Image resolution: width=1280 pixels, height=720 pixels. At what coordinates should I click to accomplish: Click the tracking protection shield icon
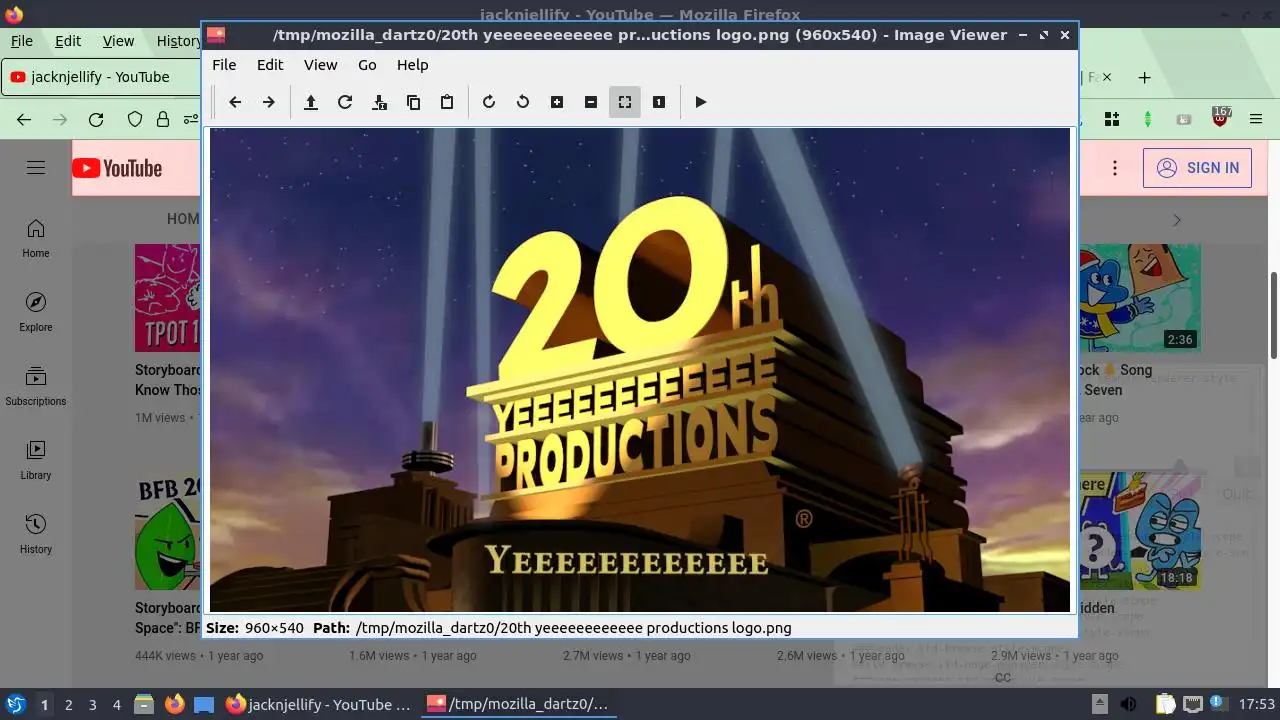[135, 119]
